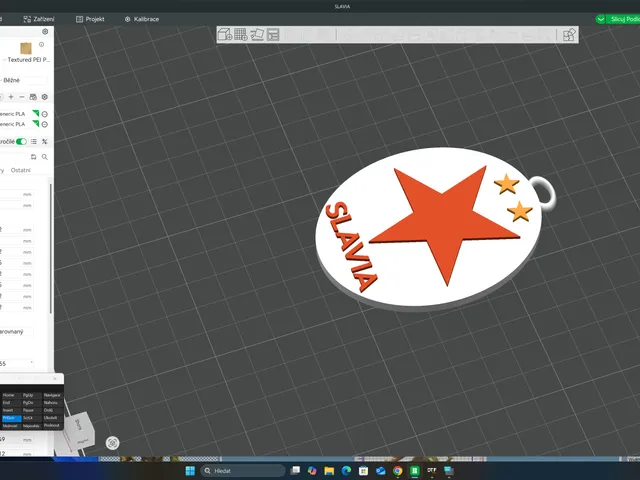Click the save preset icon

(33, 157)
